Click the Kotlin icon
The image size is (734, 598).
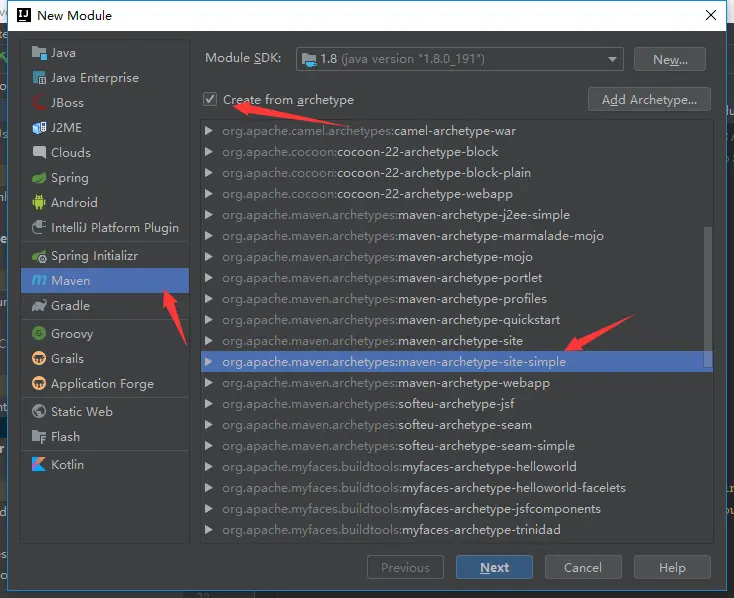click(x=39, y=465)
